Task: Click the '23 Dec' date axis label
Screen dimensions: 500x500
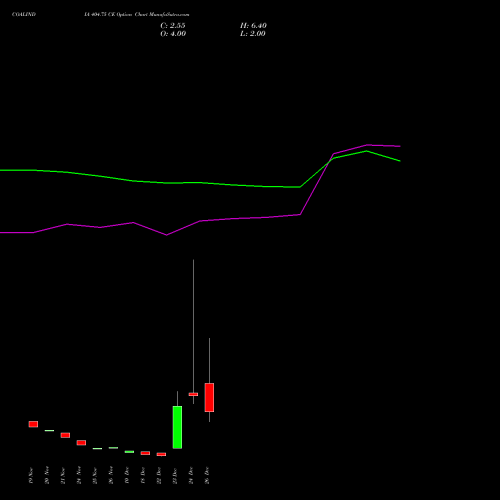Action: 175,475
